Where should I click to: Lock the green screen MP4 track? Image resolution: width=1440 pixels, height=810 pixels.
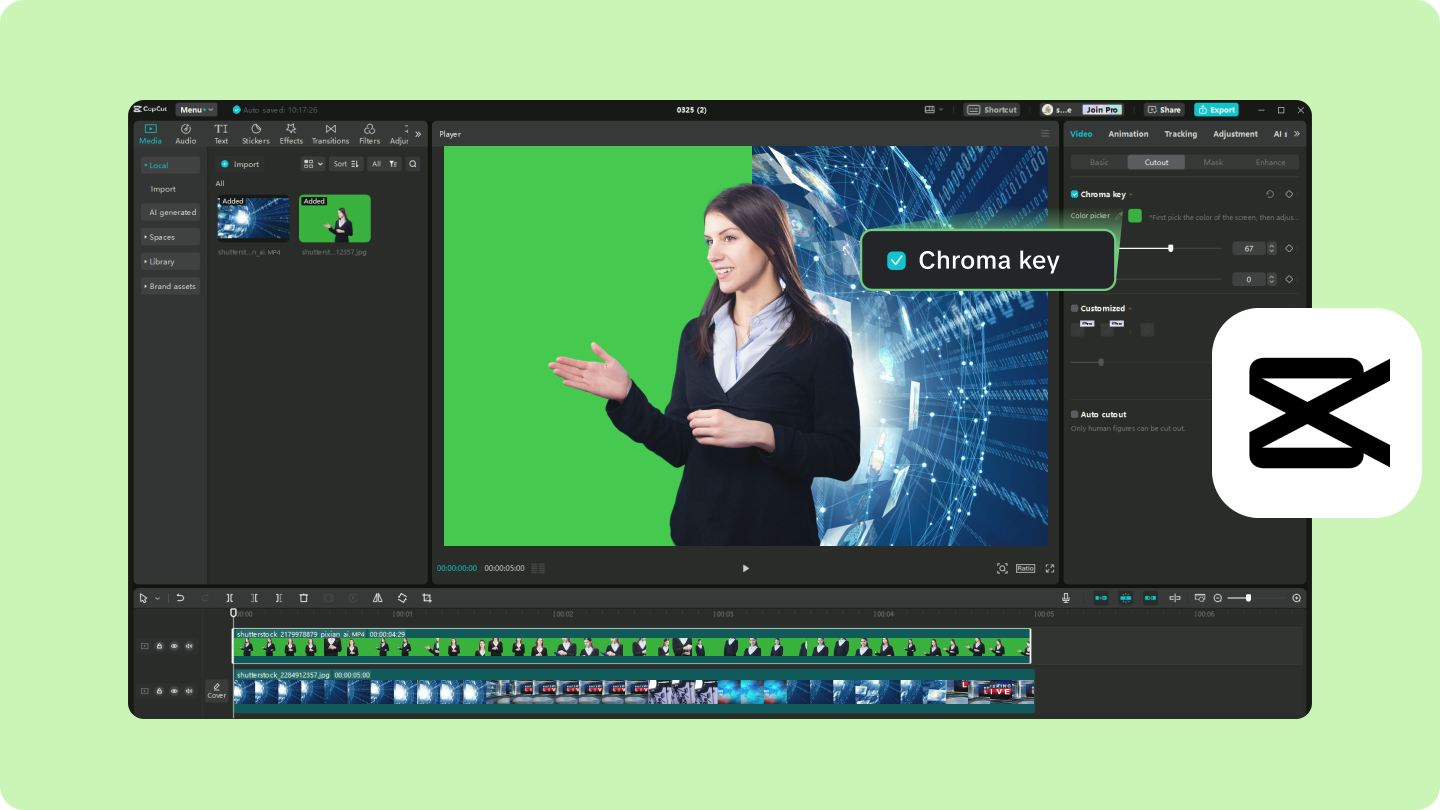159,646
